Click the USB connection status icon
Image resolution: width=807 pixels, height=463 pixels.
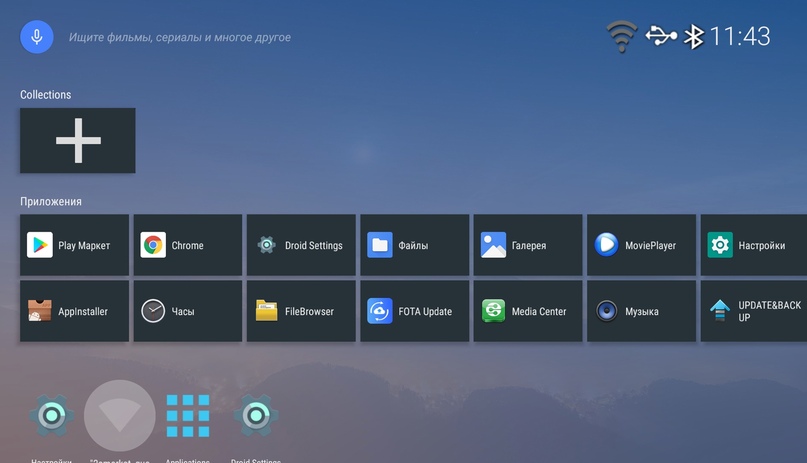tap(661, 35)
